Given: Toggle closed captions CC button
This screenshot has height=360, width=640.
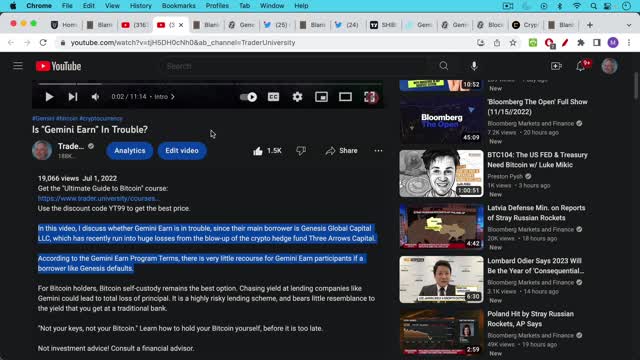Looking at the screenshot, I should (273, 97).
